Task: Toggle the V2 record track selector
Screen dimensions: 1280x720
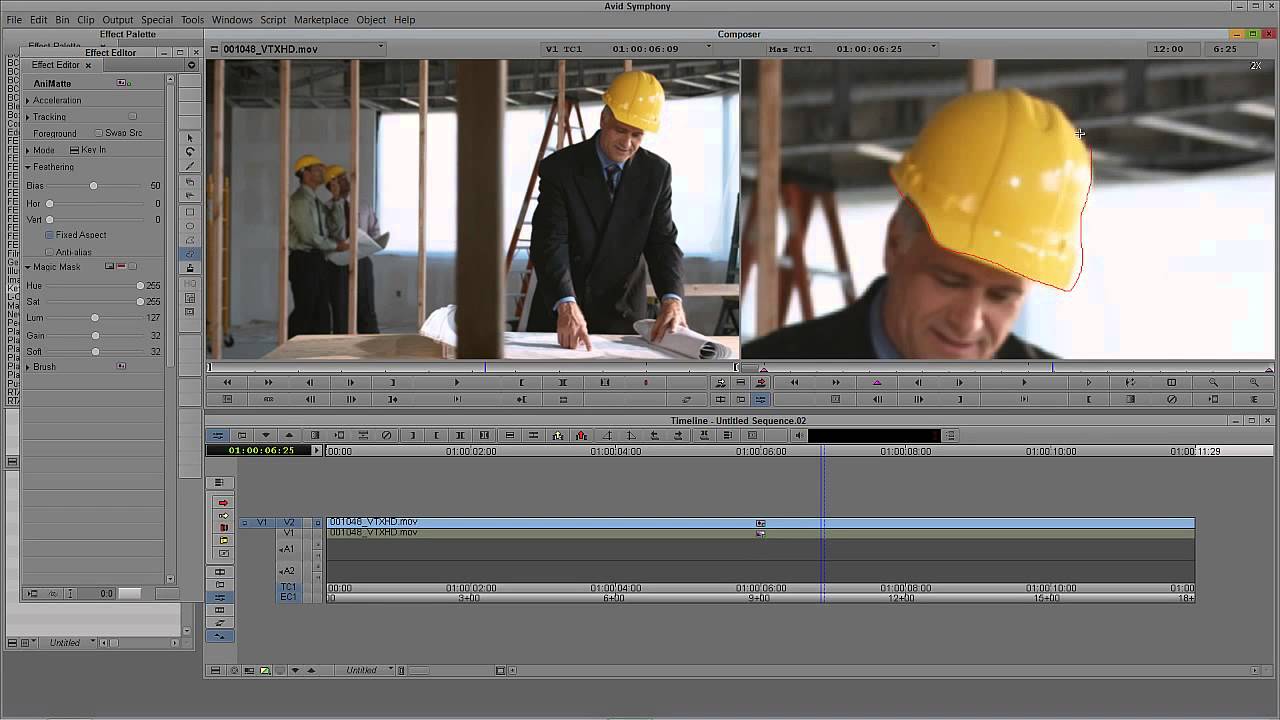Action: click(x=289, y=522)
